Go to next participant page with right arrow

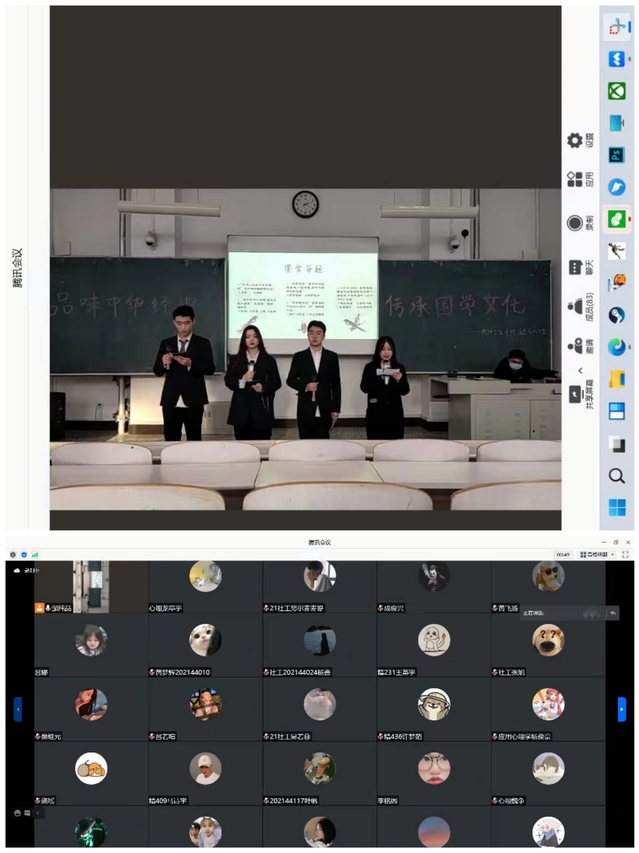622,708
